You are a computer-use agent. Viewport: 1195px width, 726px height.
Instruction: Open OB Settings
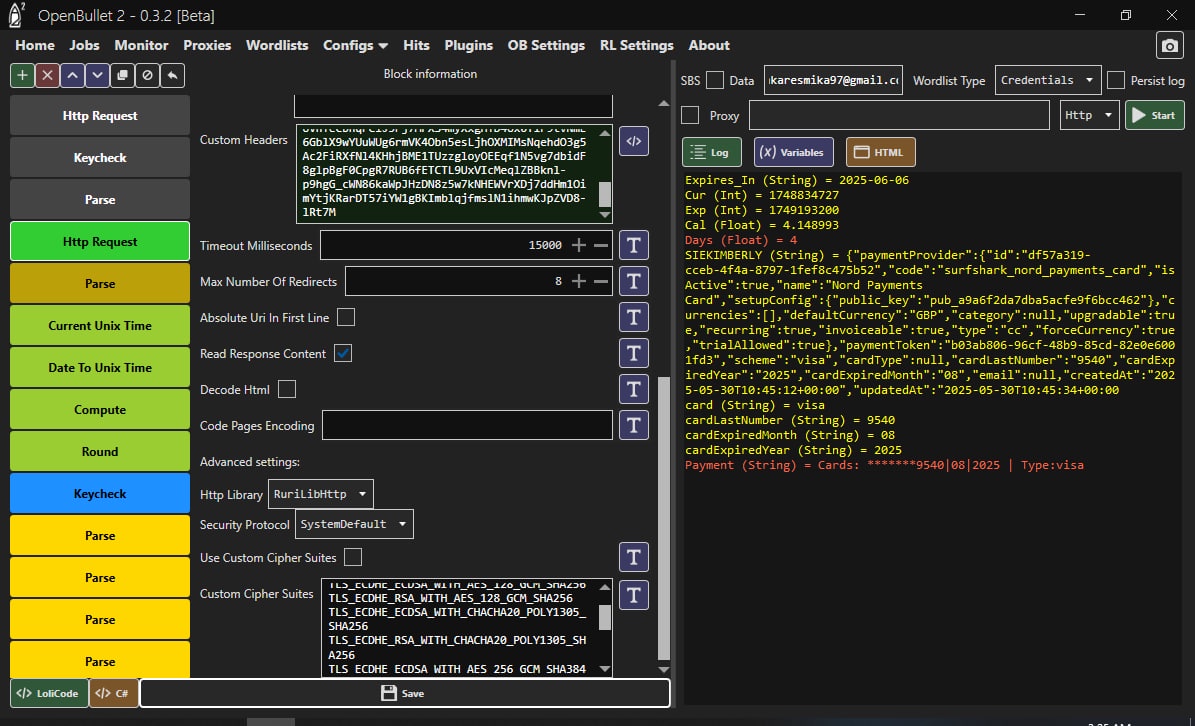click(546, 46)
